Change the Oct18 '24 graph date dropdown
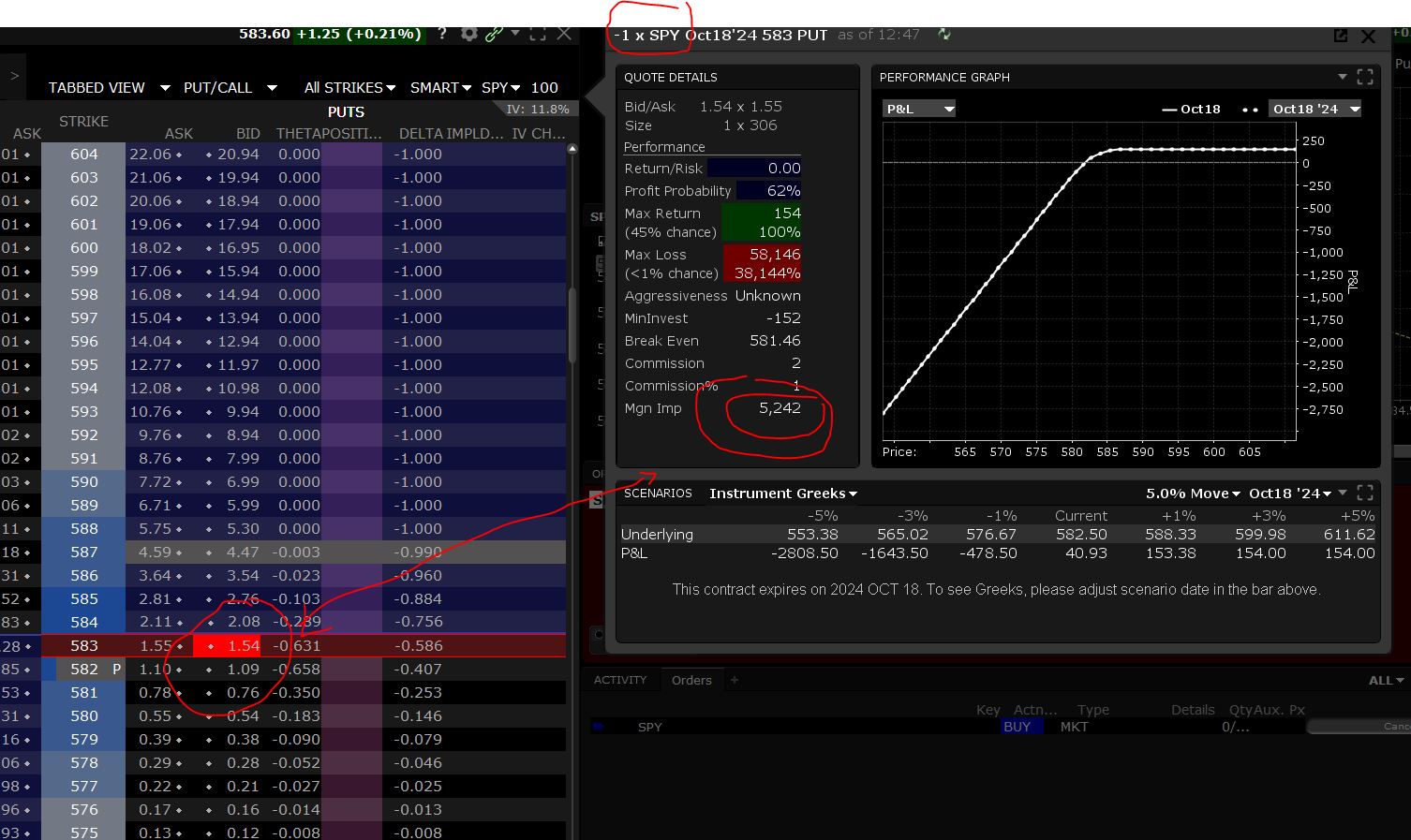The image size is (1411, 840). 1315,109
